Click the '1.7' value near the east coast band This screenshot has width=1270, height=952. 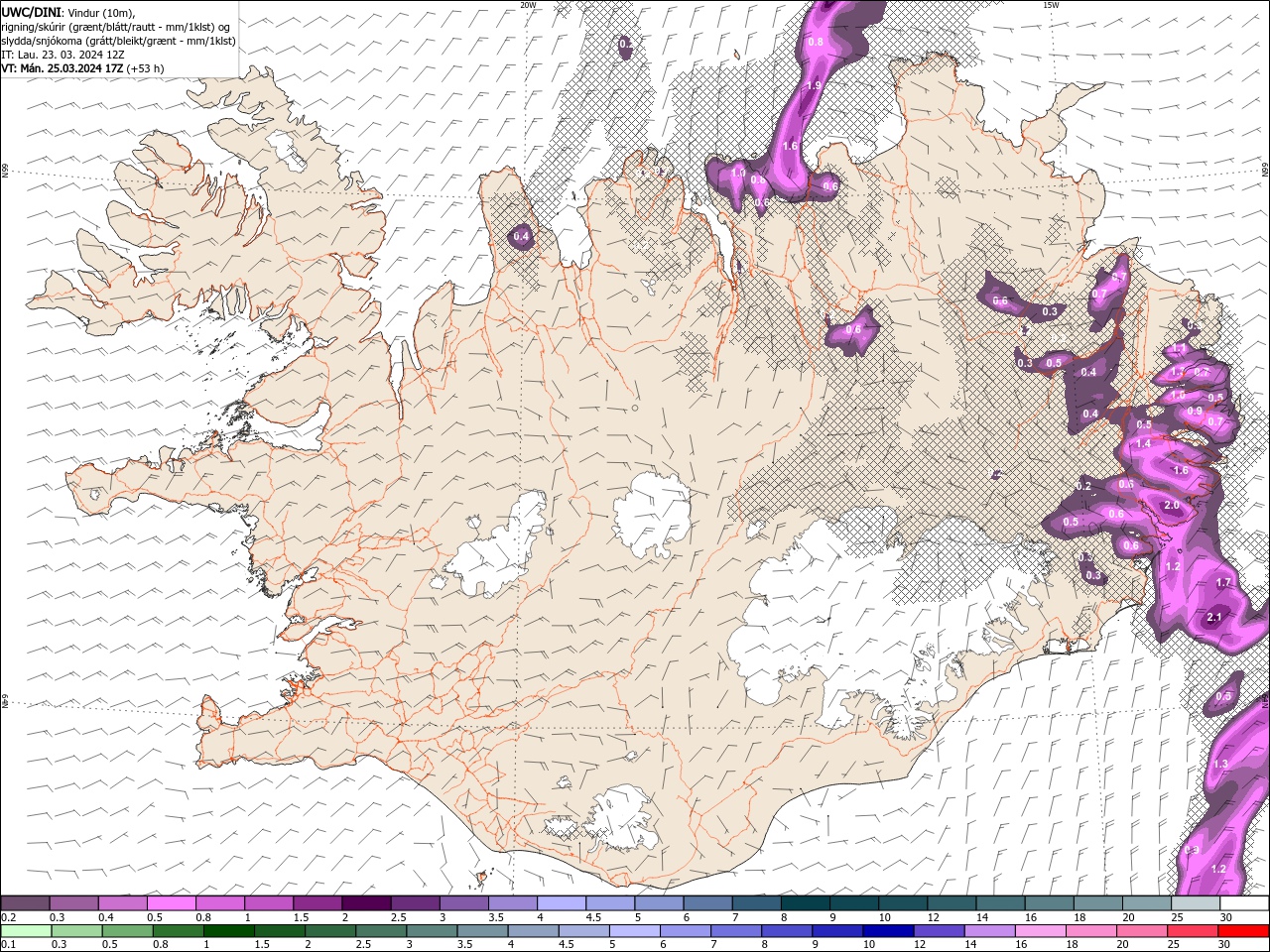click(x=1223, y=583)
